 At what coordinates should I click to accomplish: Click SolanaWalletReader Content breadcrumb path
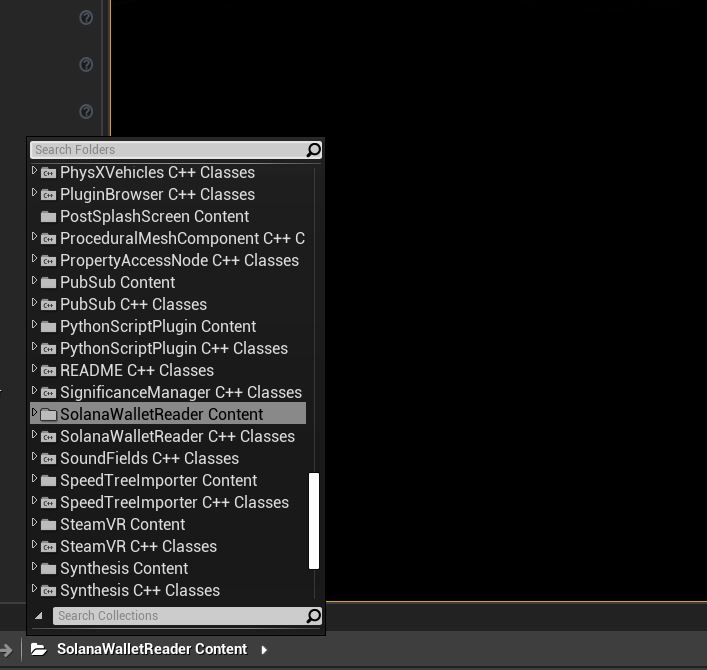pos(152,649)
